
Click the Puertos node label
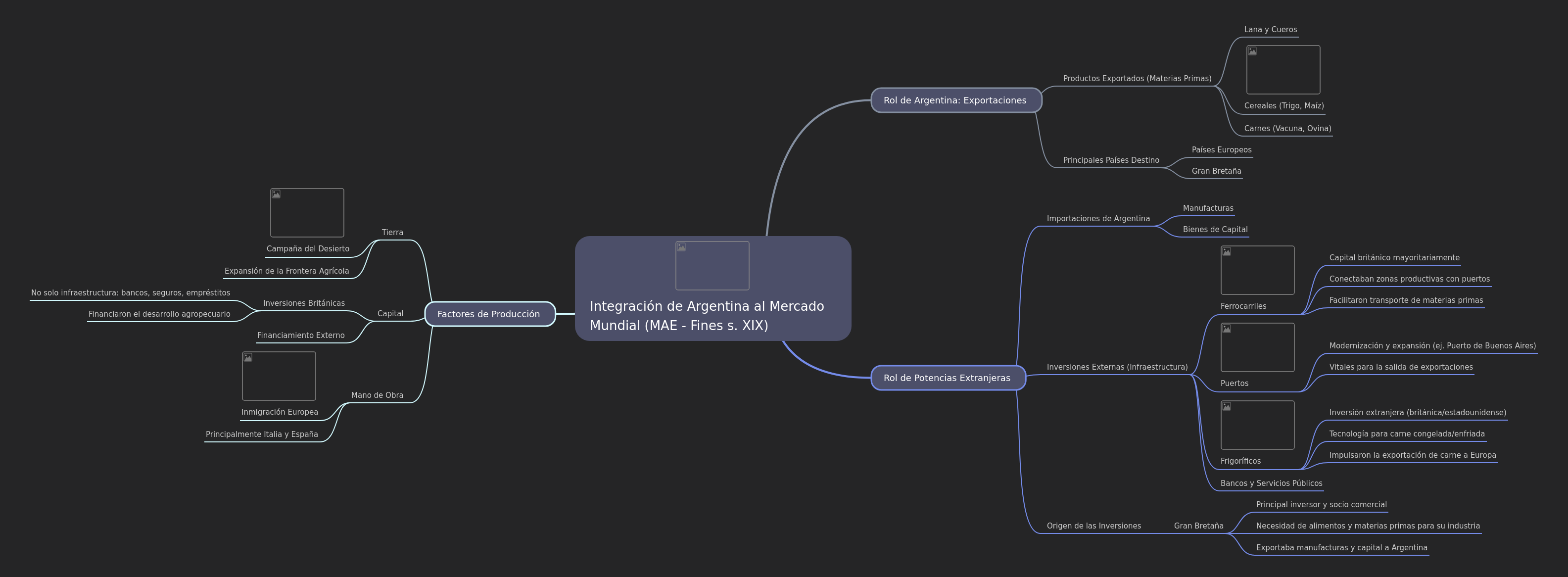tap(1234, 384)
